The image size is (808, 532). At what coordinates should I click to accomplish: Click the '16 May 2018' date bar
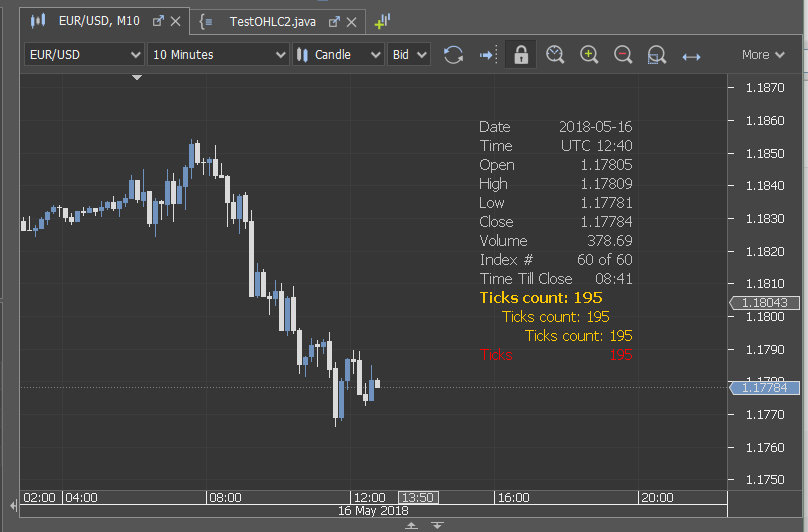(373, 511)
